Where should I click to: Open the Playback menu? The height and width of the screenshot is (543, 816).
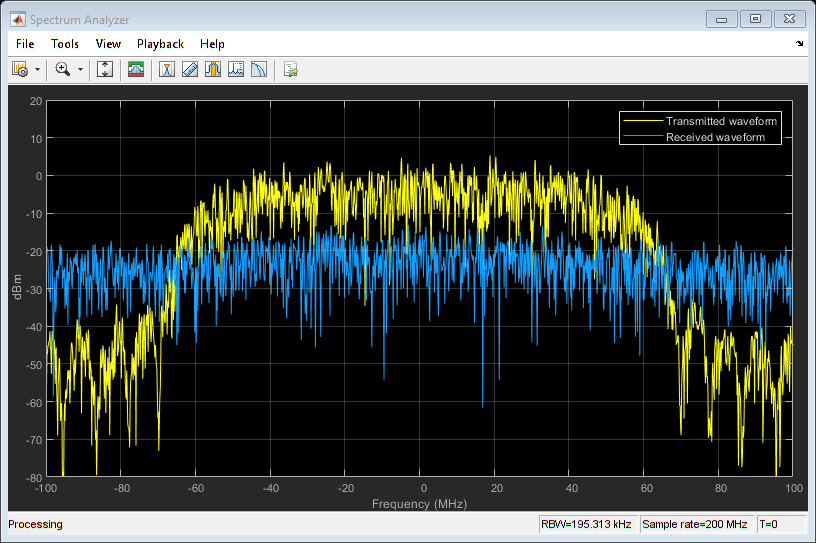pyautogui.click(x=160, y=44)
